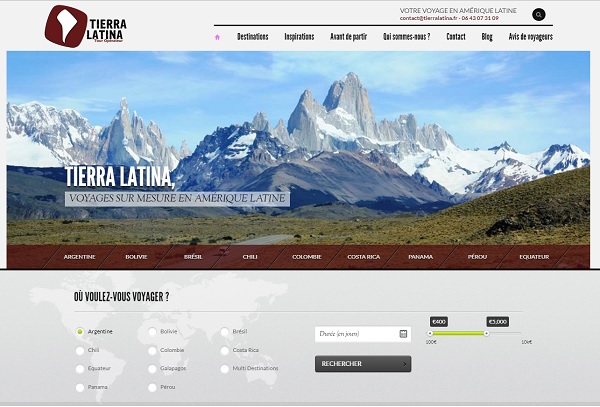The width and height of the screenshot is (600, 407).
Task: Click the search magnifier icon
Action: coord(539,15)
